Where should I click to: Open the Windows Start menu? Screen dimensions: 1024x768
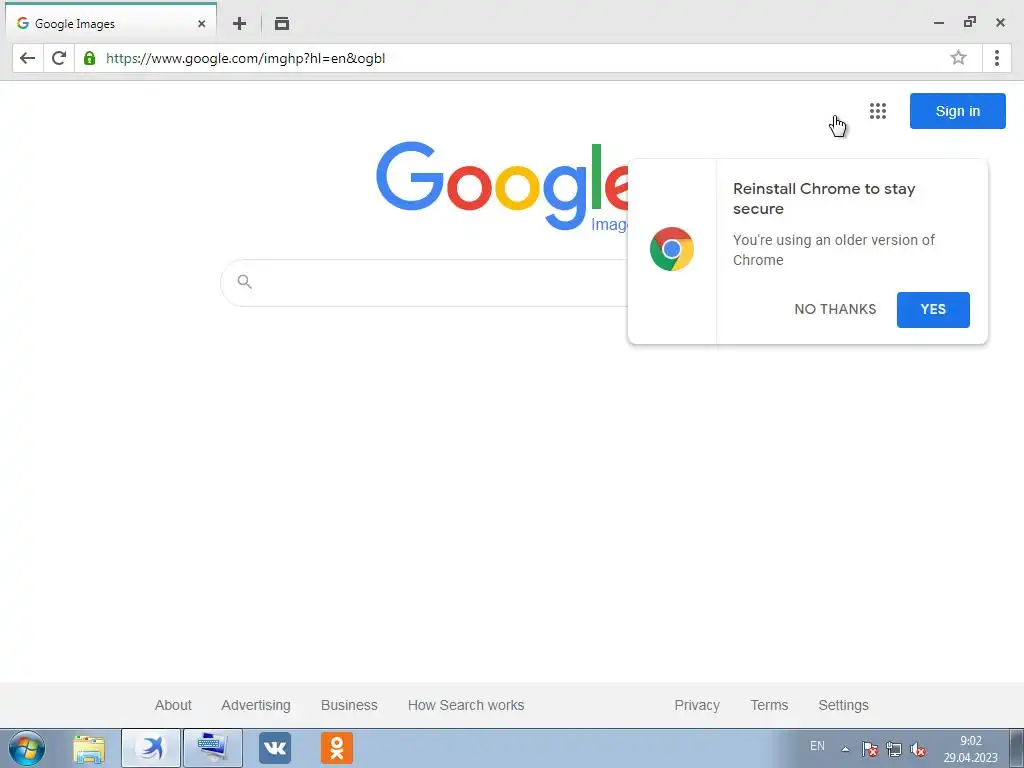27,748
